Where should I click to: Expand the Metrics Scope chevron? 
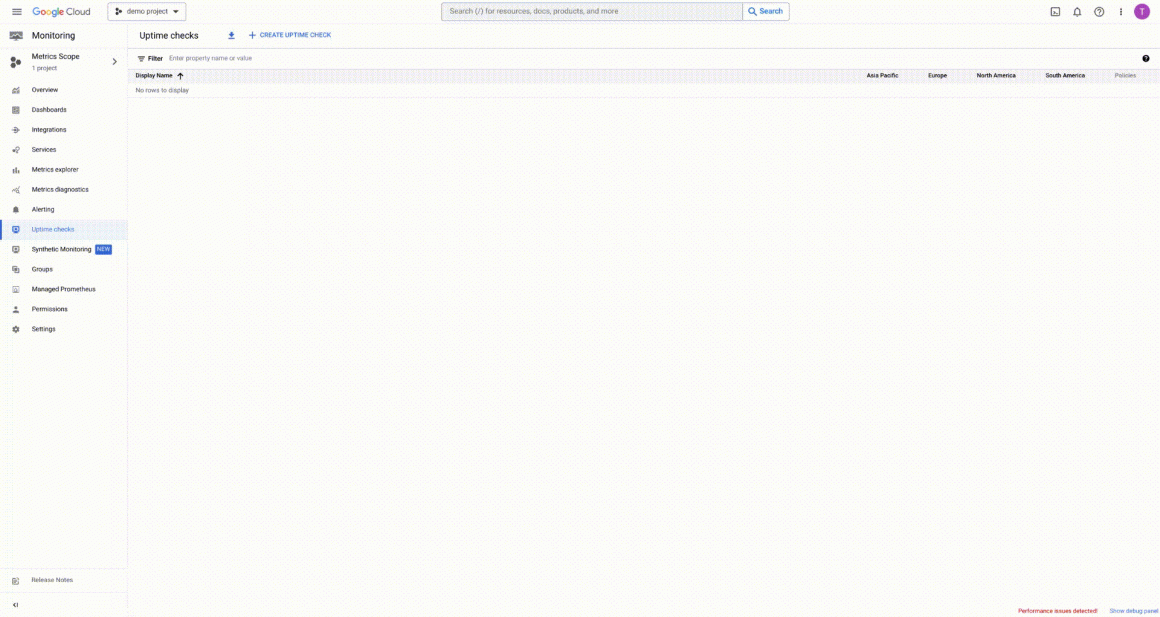tap(113, 60)
